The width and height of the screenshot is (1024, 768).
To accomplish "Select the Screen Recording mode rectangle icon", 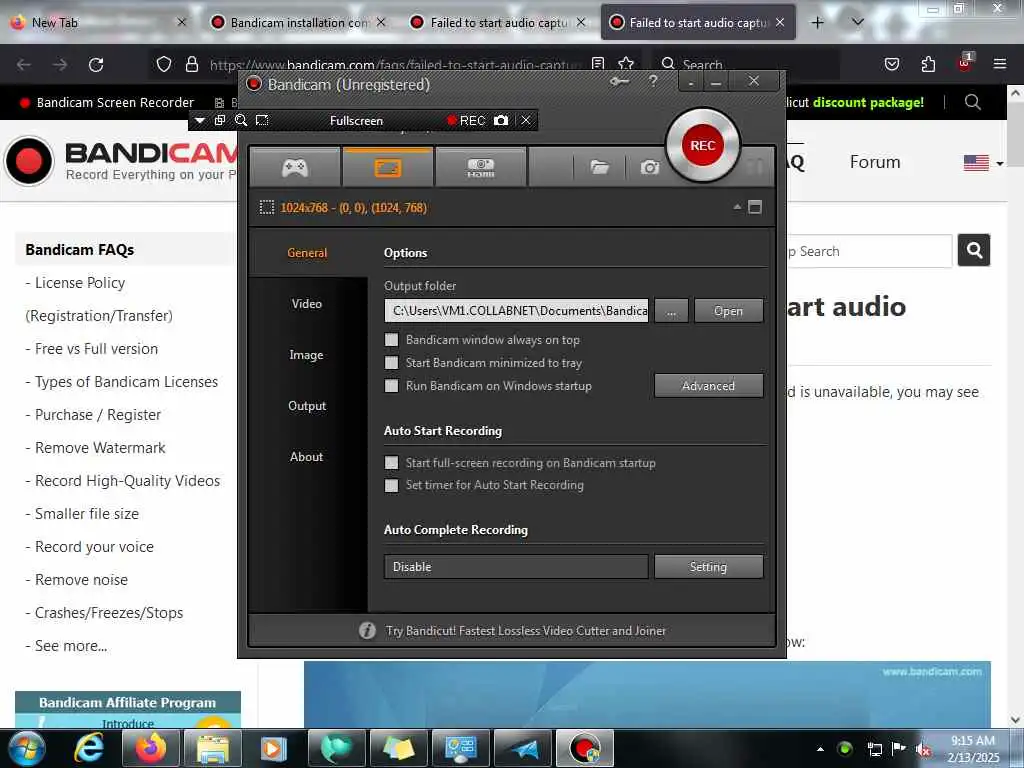I will (388, 168).
